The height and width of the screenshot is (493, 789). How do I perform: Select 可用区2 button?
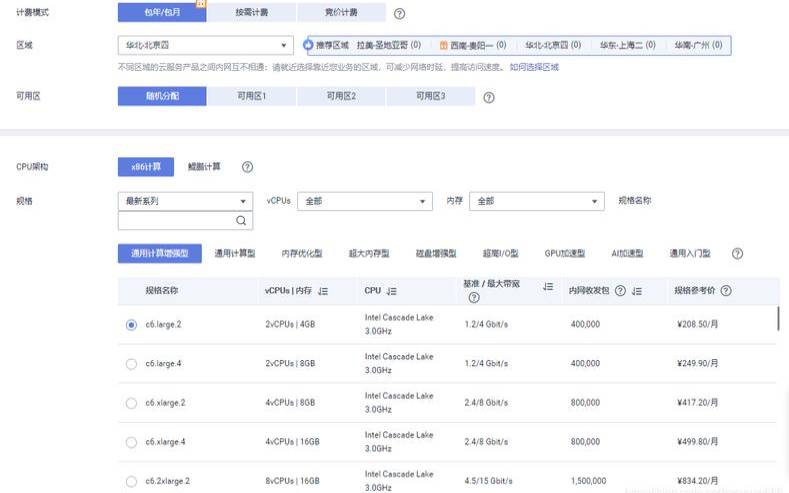click(341, 96)
